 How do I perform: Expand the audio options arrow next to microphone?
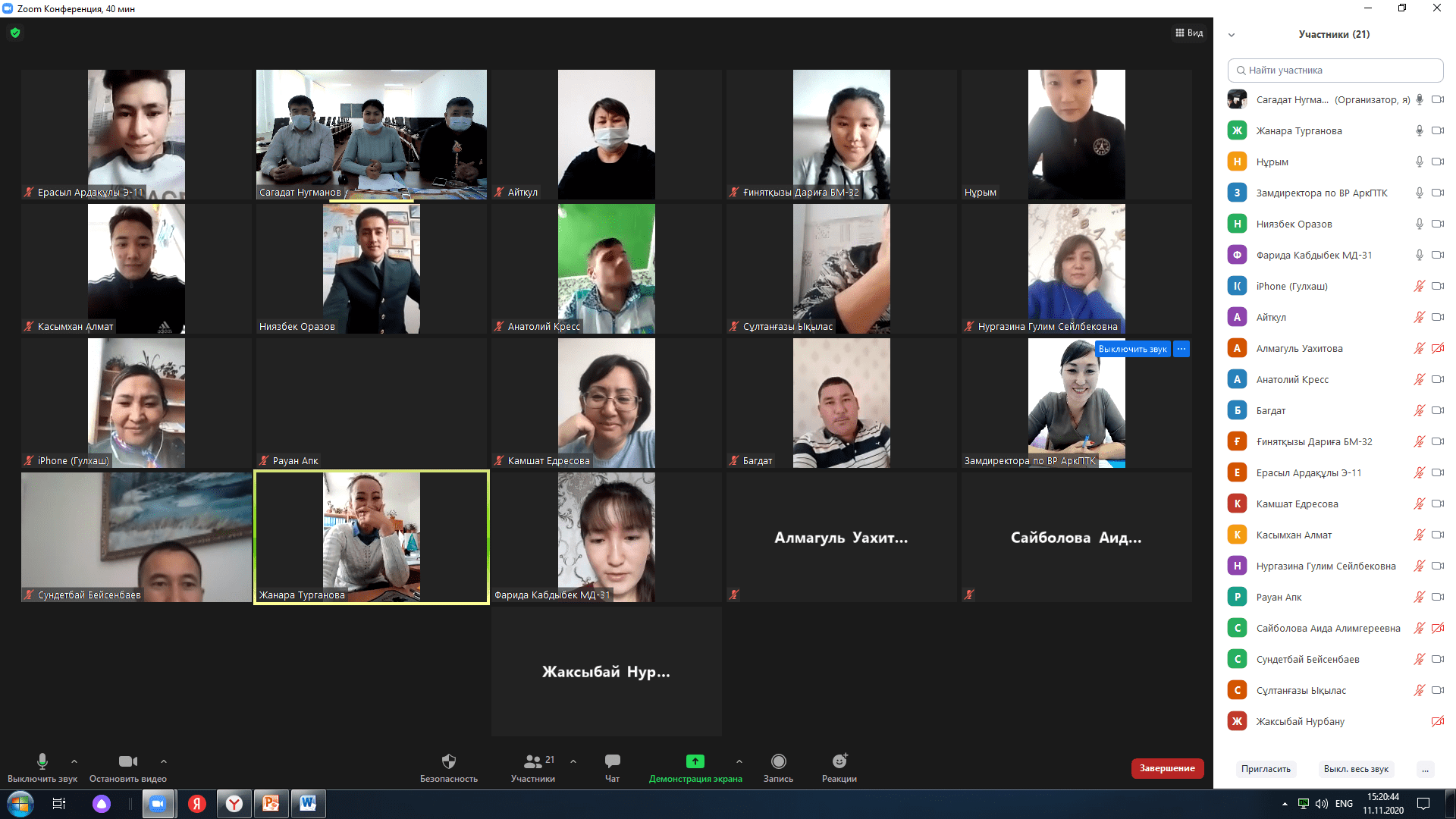click(74, 761)
